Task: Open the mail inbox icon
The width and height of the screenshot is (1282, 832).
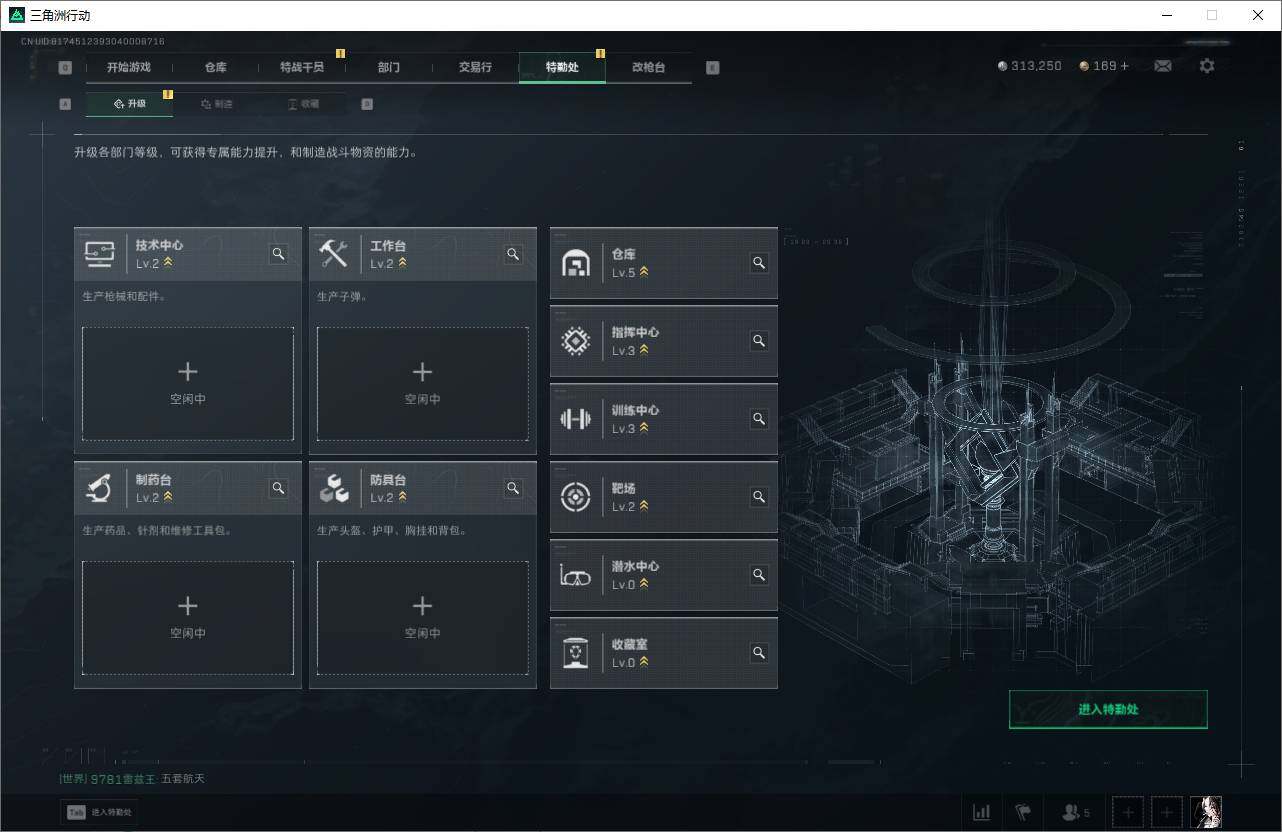Action: [x=1162, y=65]
